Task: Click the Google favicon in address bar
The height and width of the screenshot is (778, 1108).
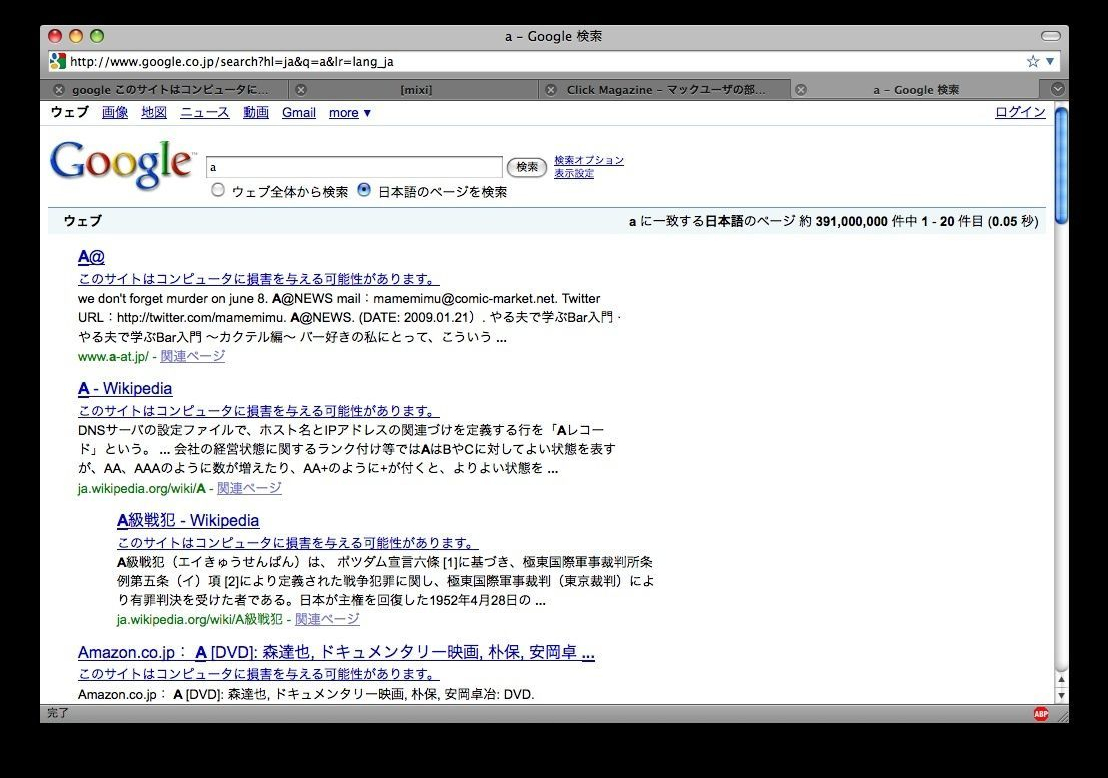Action: click(x=58, y=61)
